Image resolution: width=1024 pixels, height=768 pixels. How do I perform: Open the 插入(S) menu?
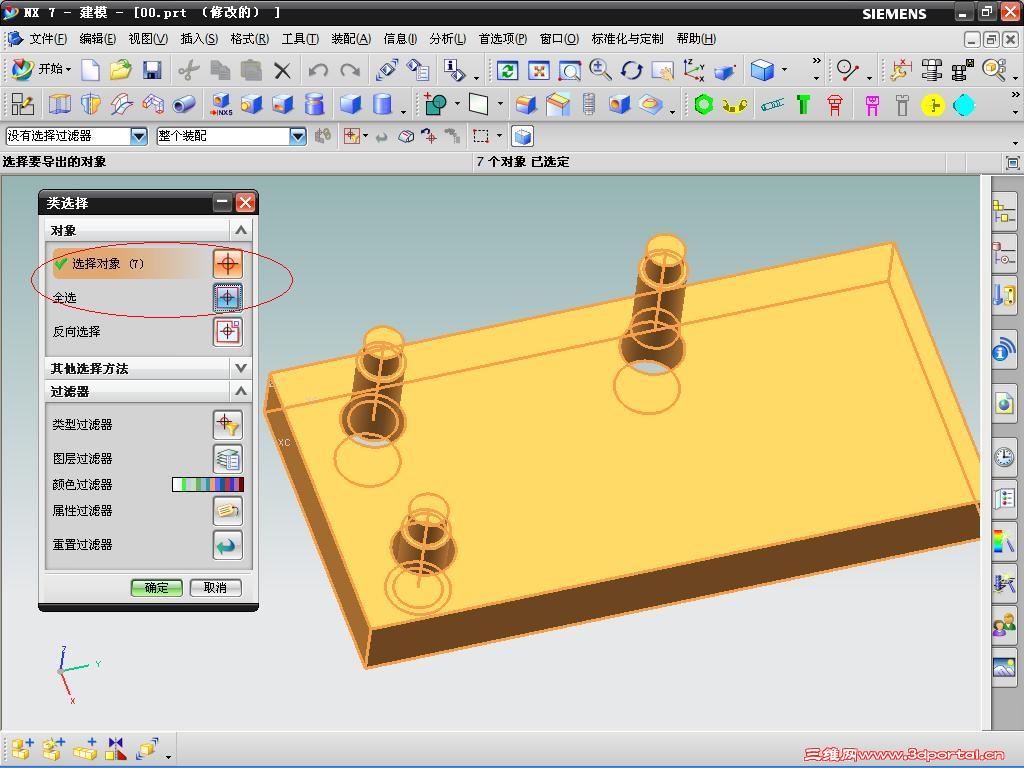point(199,39)
